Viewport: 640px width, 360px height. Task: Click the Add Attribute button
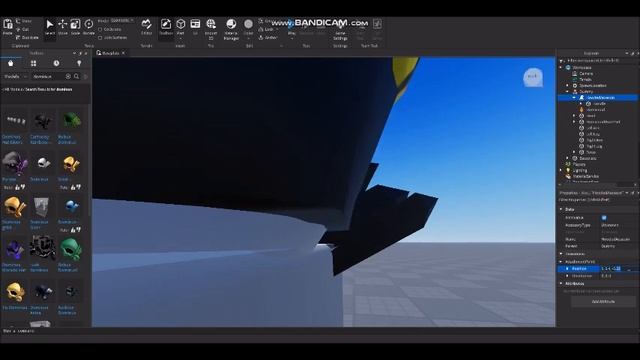pyautogui.click(x=603, y=302)
